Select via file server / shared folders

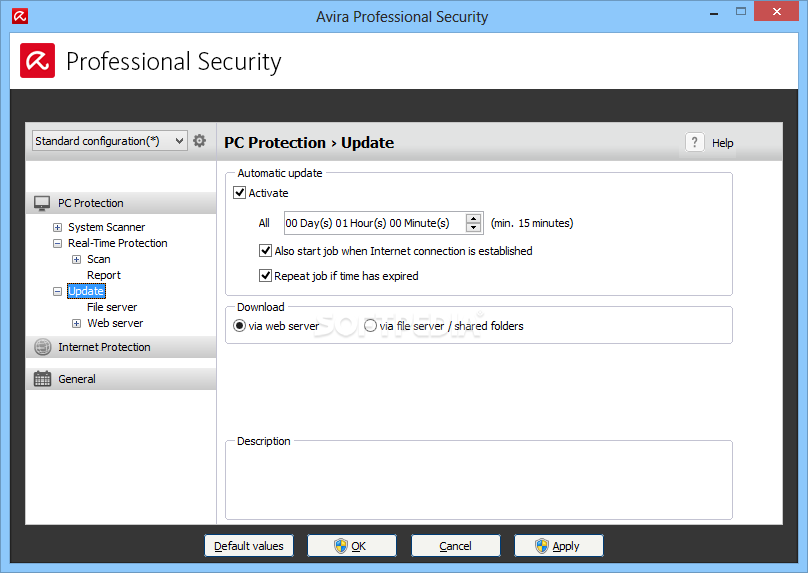(370, 326)
